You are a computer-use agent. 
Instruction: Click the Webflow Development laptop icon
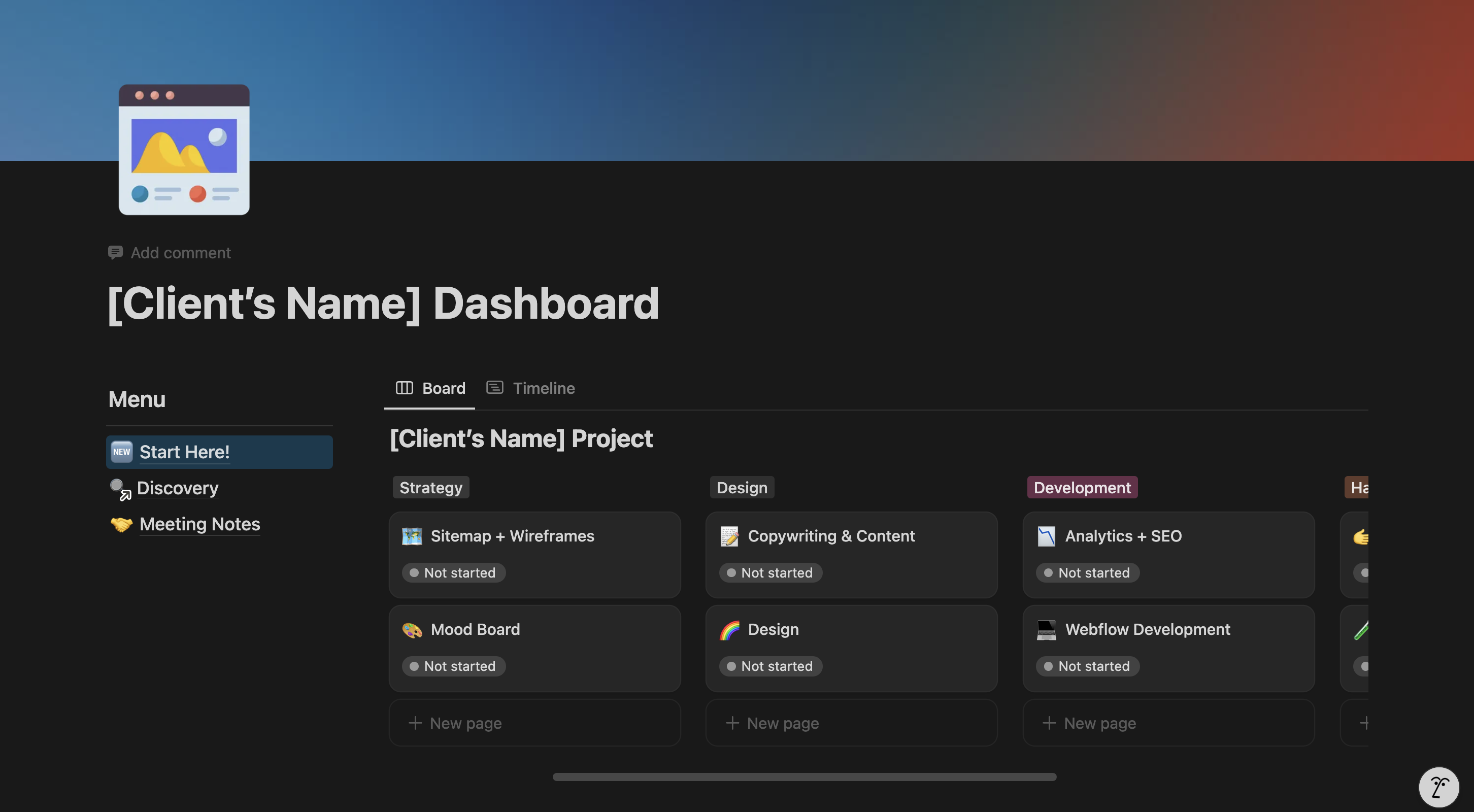point(1047,629)
